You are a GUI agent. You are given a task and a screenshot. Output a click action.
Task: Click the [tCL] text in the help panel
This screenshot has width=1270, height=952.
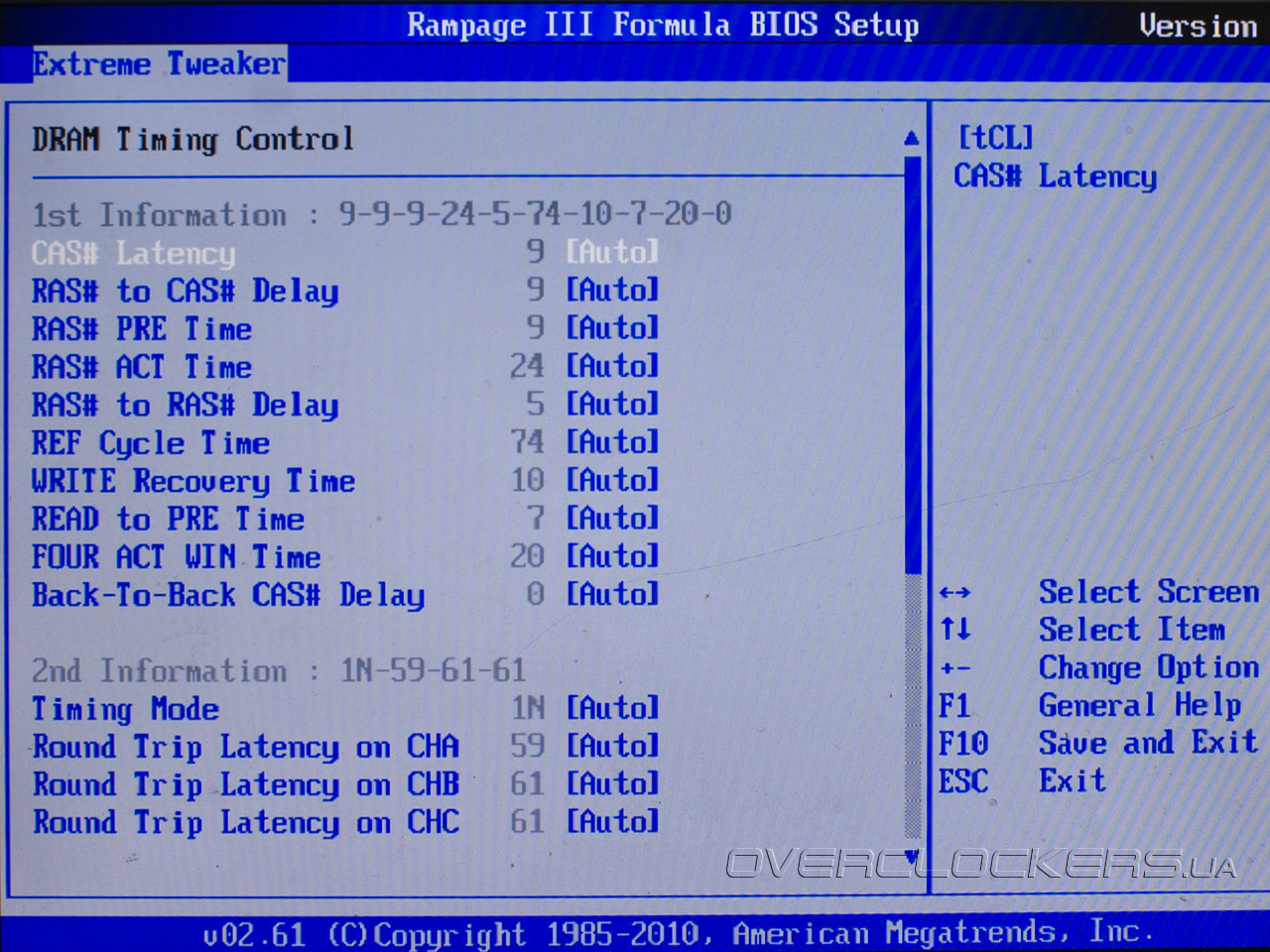coord(995,137)
